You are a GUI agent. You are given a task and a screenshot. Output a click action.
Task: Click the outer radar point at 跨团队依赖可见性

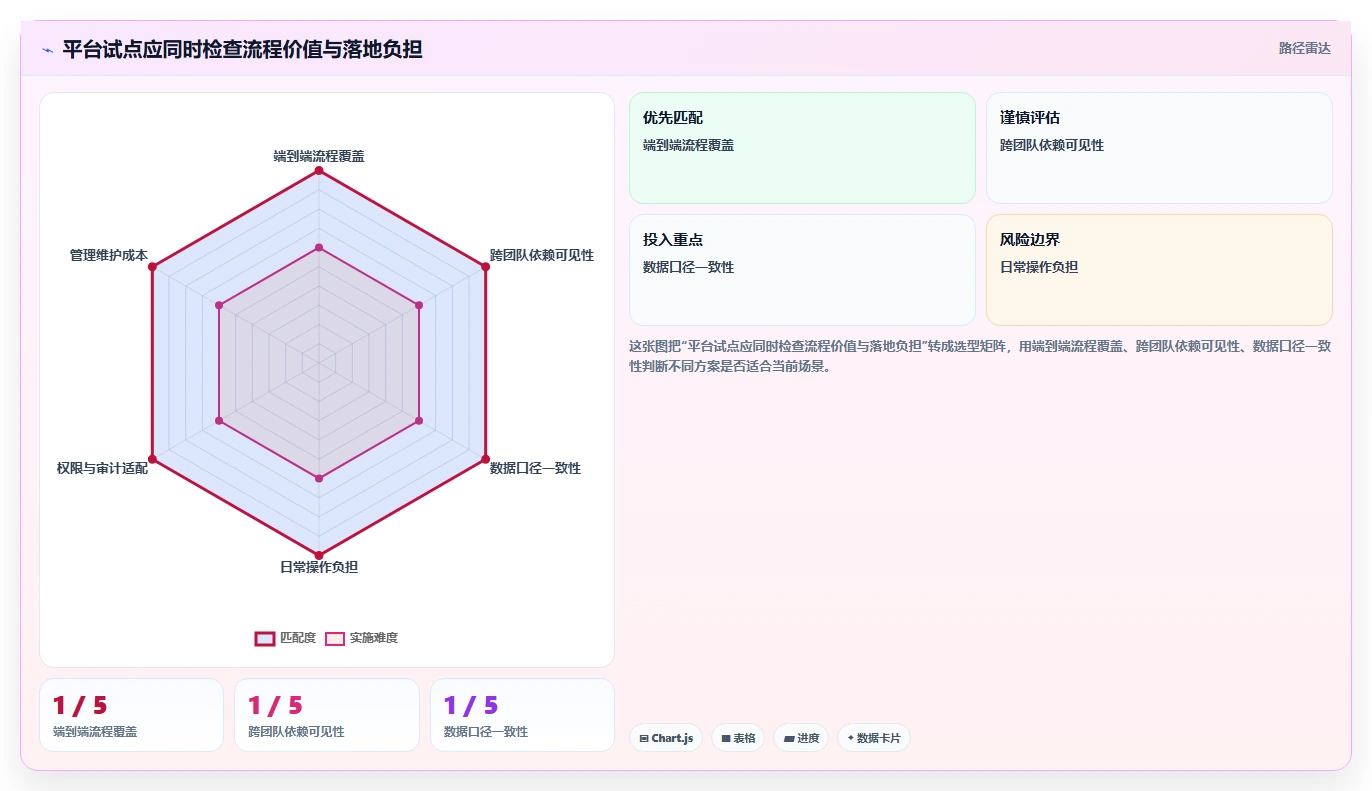coord(485,267)
